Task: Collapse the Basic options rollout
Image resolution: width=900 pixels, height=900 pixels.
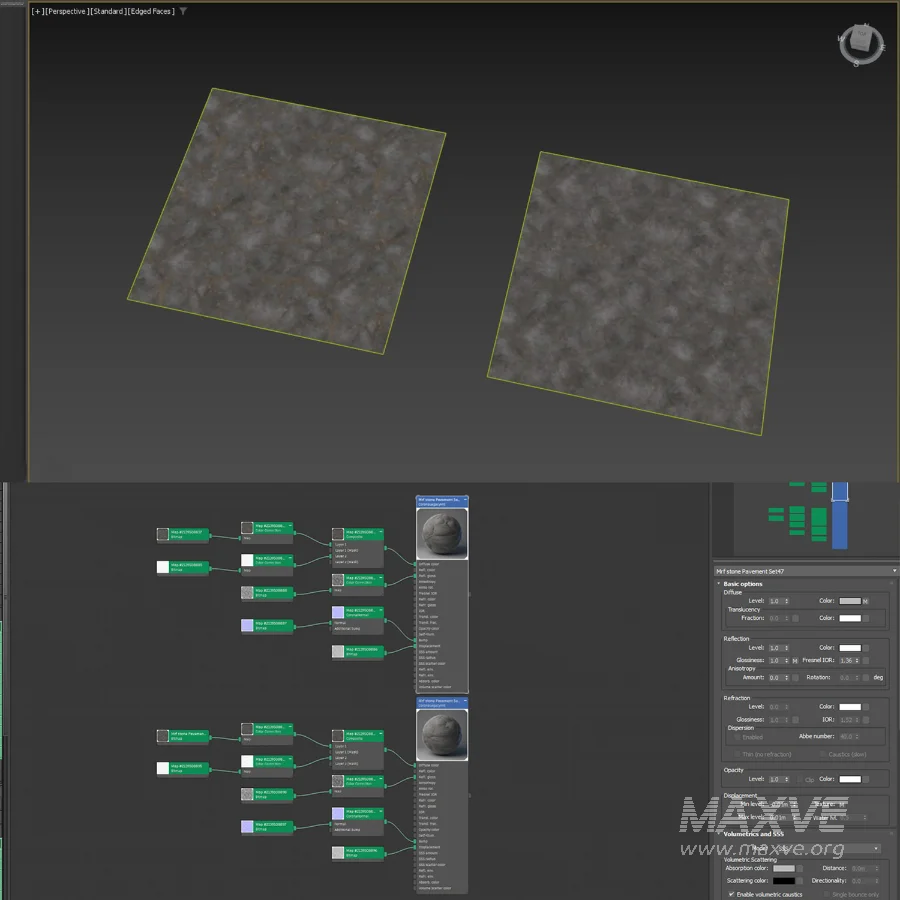Action: pos(719,583)
